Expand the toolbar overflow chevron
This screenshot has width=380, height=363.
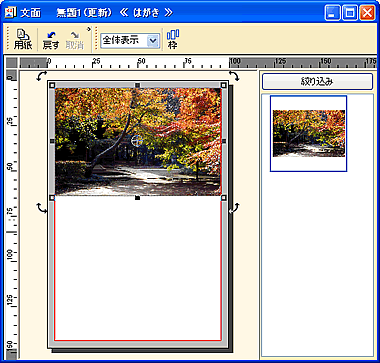coord(89,29)
